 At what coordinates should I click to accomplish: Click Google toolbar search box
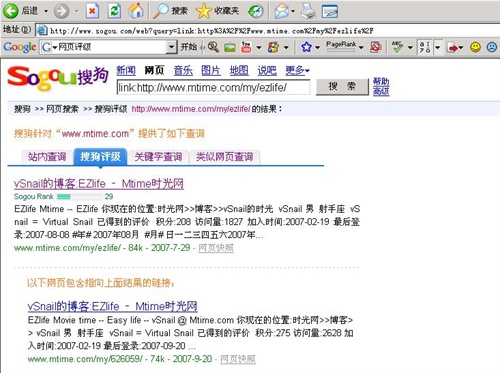point(108,47)
